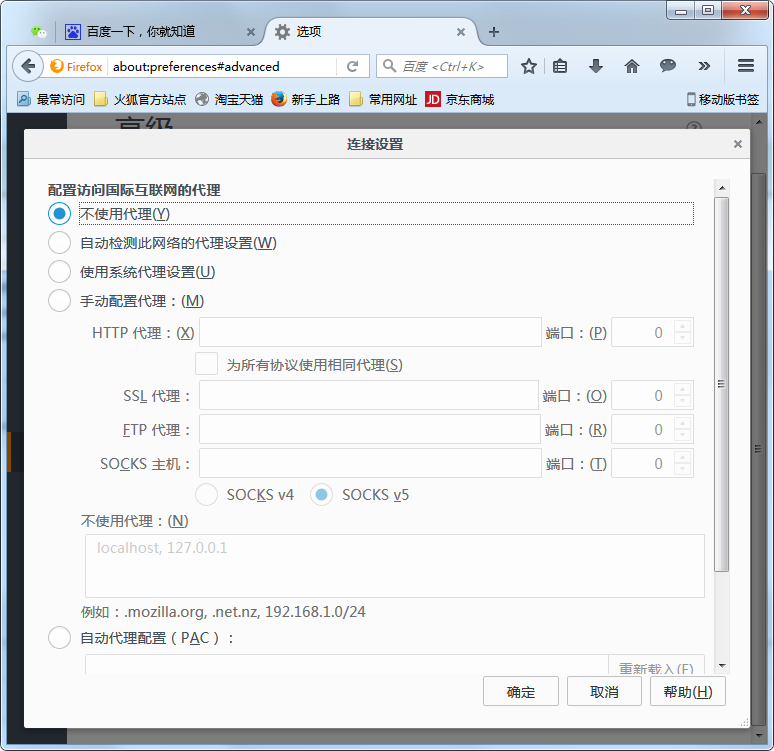Open the chat bubble icon
This screenshot has width=774, height=751.
point(668,66)
